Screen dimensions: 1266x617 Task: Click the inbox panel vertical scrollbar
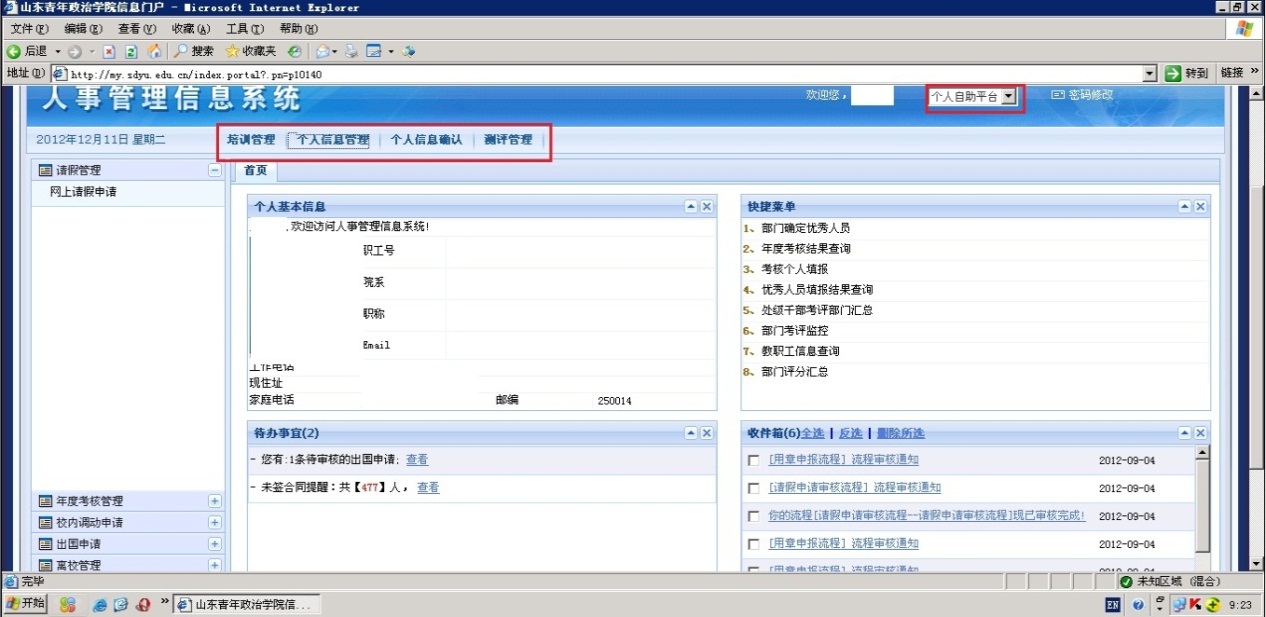(x=1203, y=500)
